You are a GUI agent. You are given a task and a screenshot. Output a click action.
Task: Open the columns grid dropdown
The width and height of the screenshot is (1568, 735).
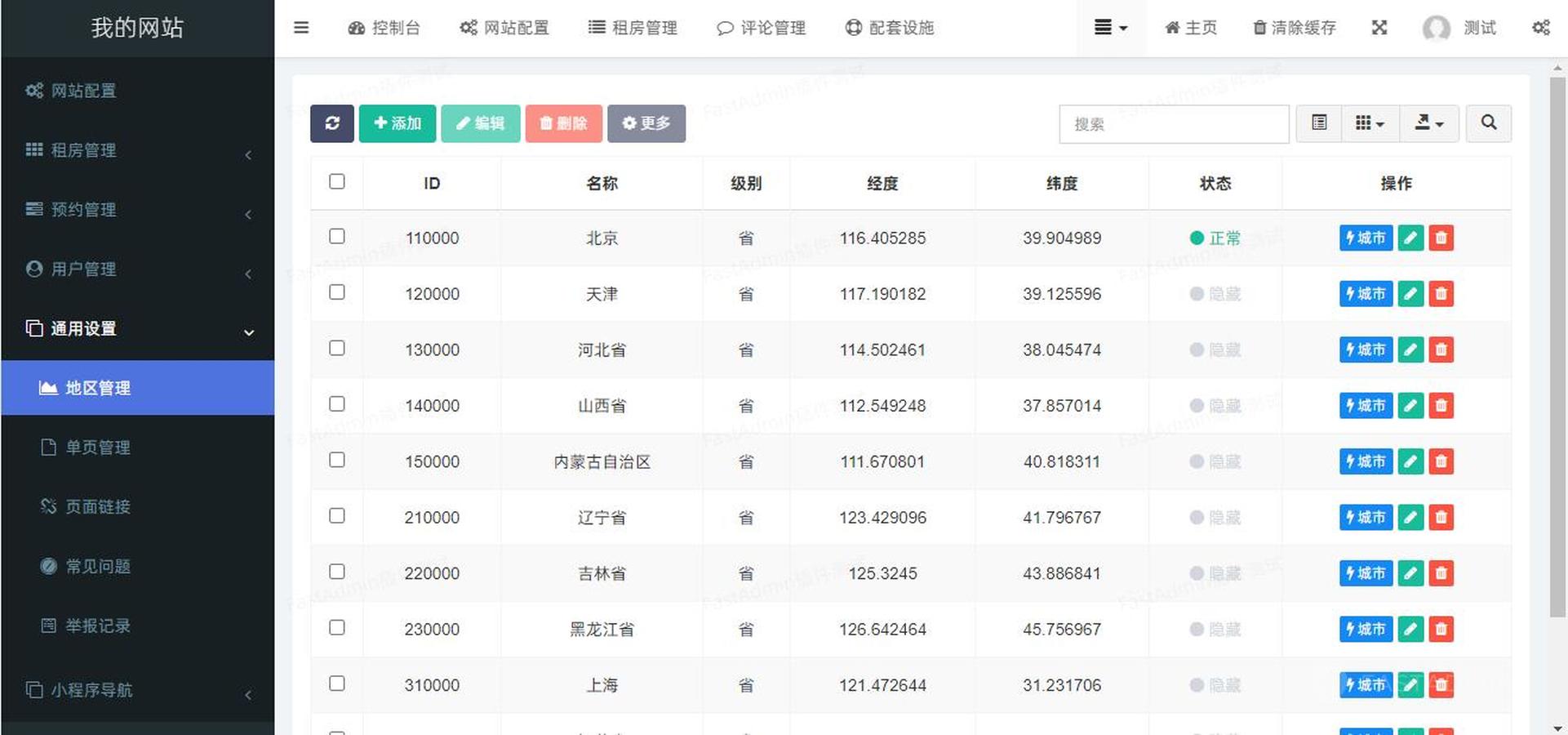pyautogui.click(x=1370, y=123)
